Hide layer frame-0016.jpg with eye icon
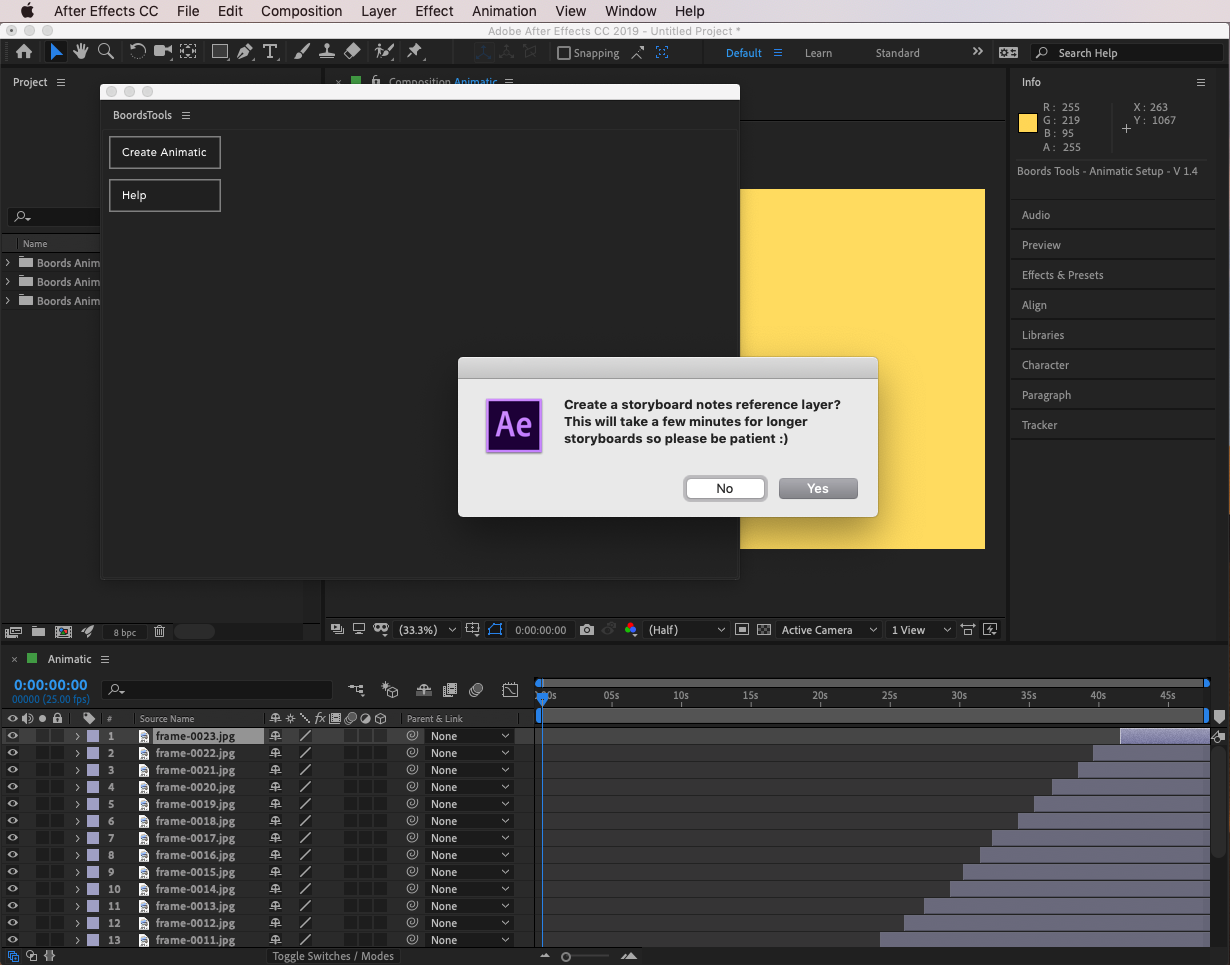 (13, 855)
